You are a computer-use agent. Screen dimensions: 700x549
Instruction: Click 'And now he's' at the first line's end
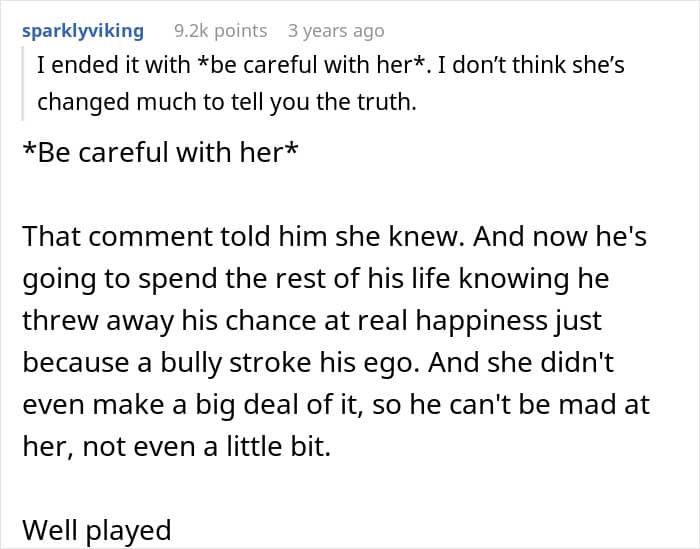[543, 236]
